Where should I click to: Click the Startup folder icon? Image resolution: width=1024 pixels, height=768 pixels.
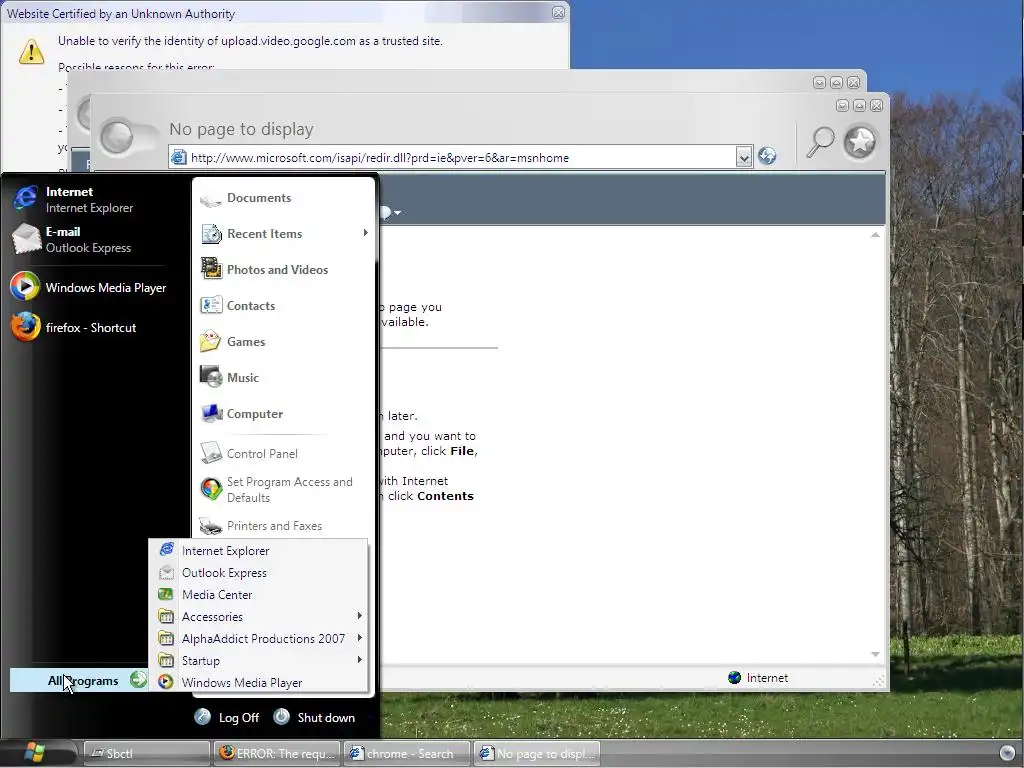(166, 660)
